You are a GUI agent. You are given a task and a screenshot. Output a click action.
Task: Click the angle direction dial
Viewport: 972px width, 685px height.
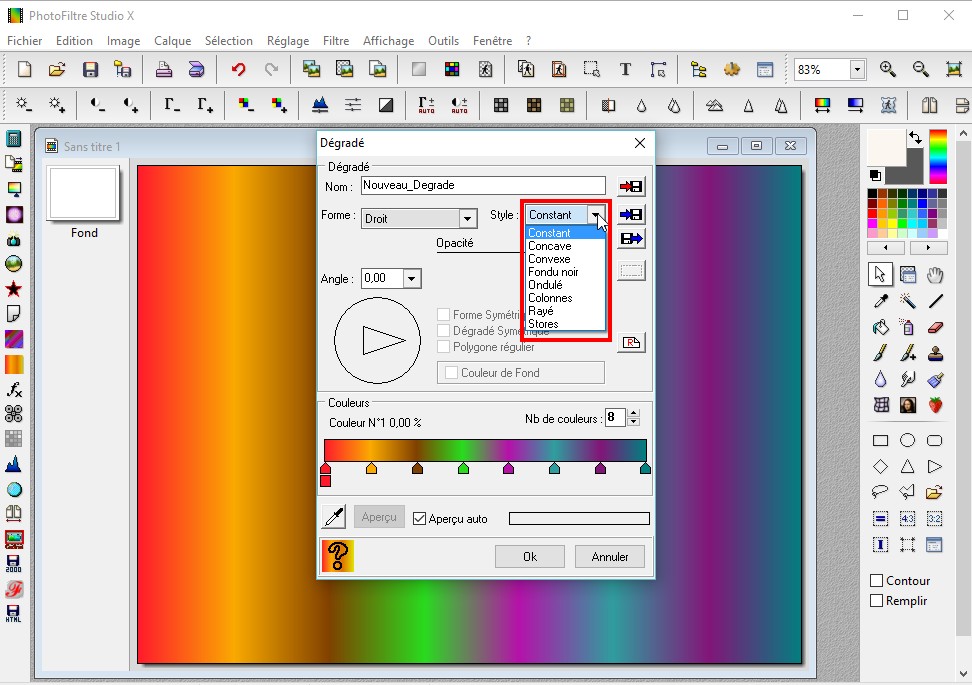[x=378, y=340]
